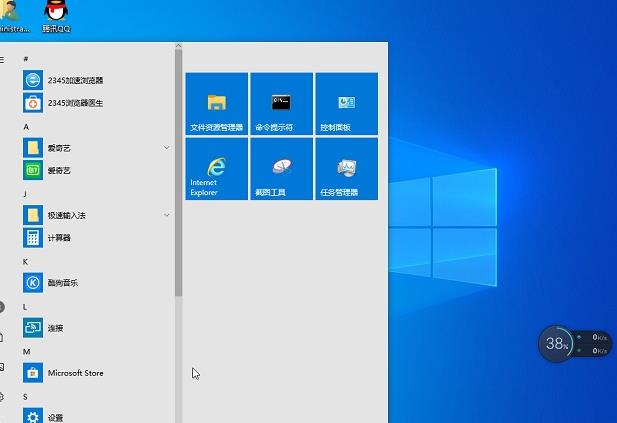Click the L letter header
The height and width of the screenshot is (423, 617).
(25, 307)
